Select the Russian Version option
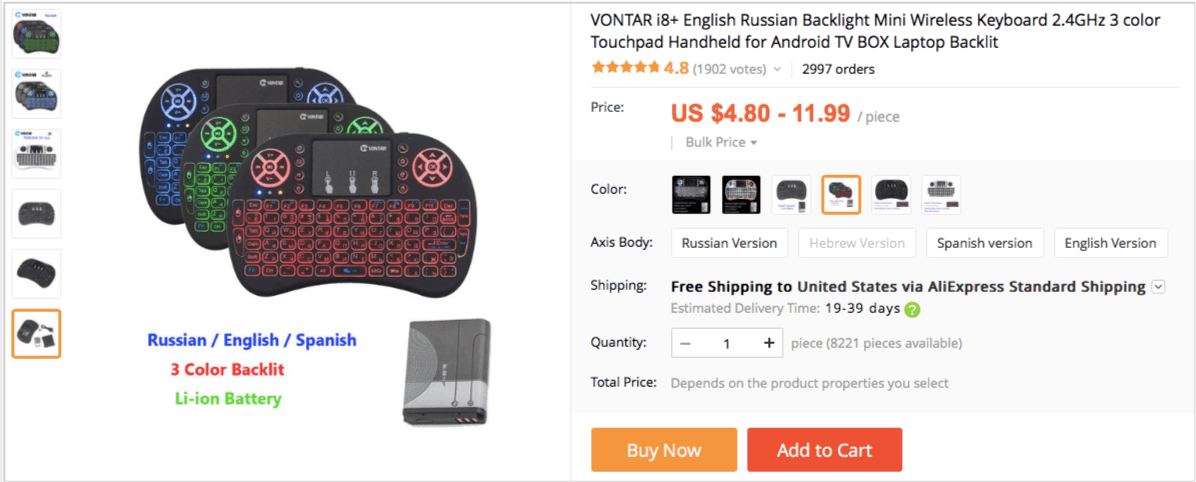 729,243
